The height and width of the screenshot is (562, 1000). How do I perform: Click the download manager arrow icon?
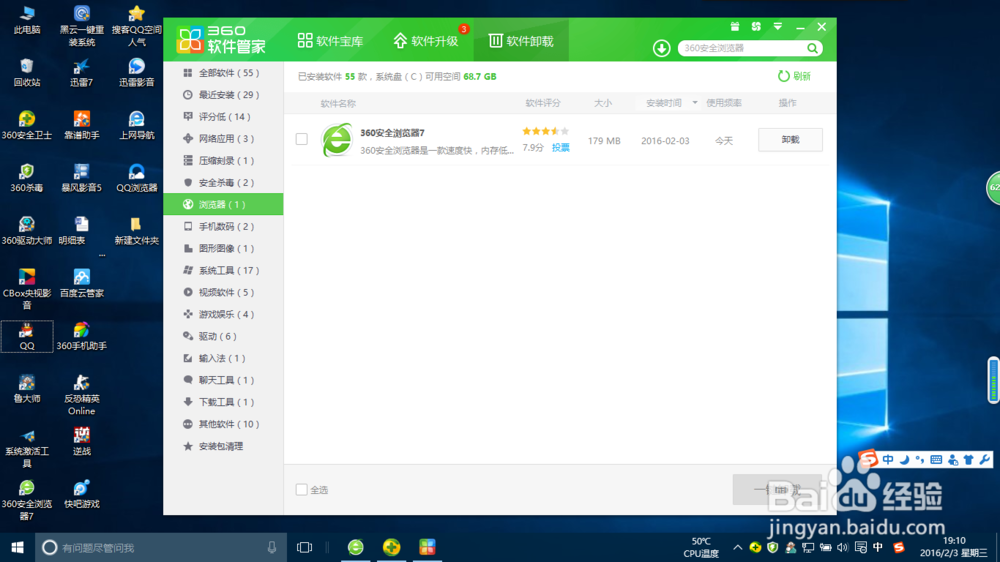click(661, 48)
